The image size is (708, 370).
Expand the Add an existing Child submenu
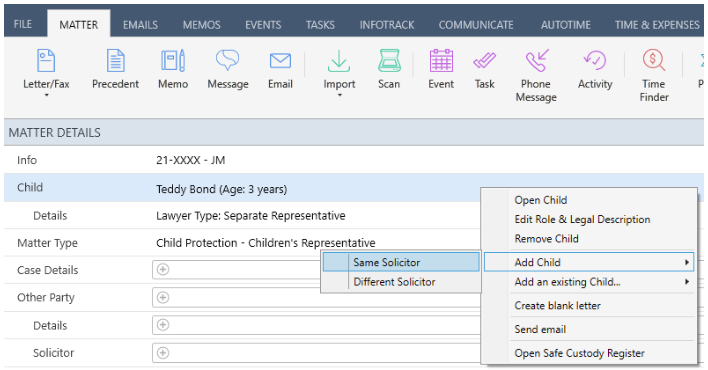coord(589,282)
